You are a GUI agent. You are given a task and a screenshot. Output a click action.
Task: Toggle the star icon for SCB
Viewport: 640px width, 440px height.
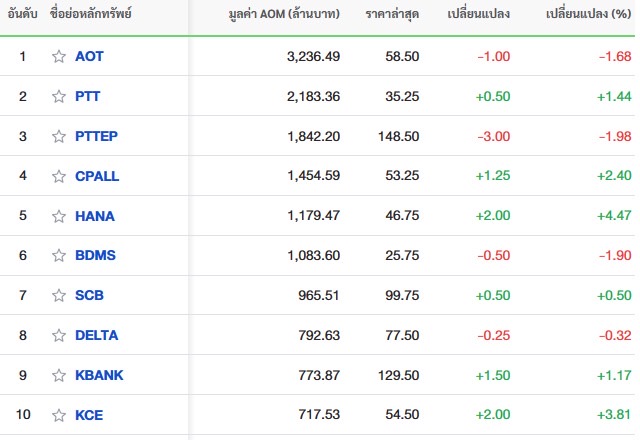[59, 295]
